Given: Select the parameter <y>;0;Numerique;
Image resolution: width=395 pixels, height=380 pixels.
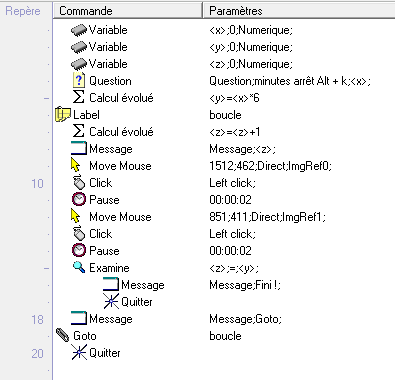Looking at the screenshot, I should (251, 47).
